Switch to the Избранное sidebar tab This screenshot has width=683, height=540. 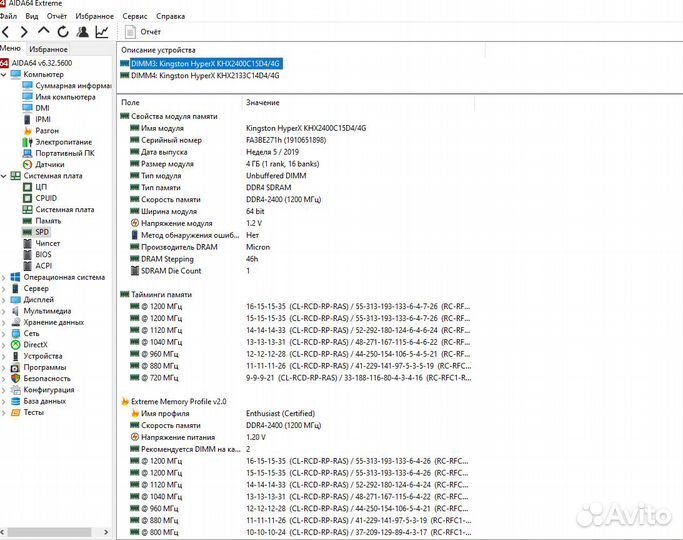point(48,49)
